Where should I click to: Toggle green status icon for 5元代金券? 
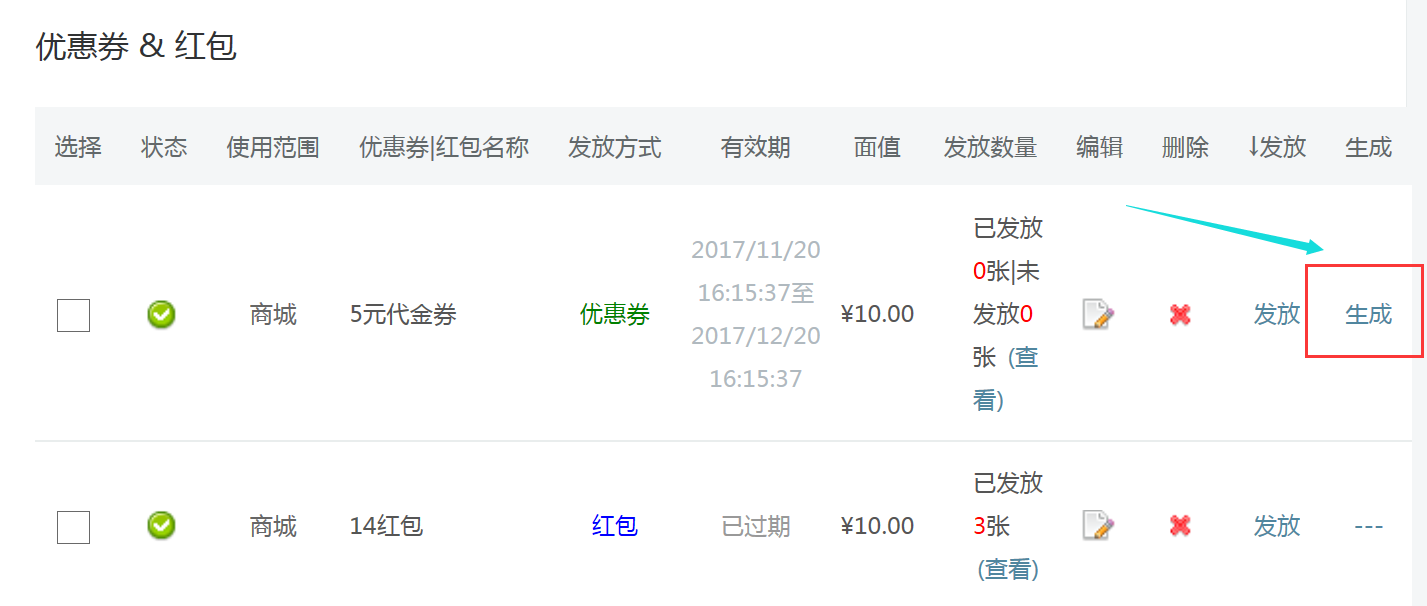point(161,315)
